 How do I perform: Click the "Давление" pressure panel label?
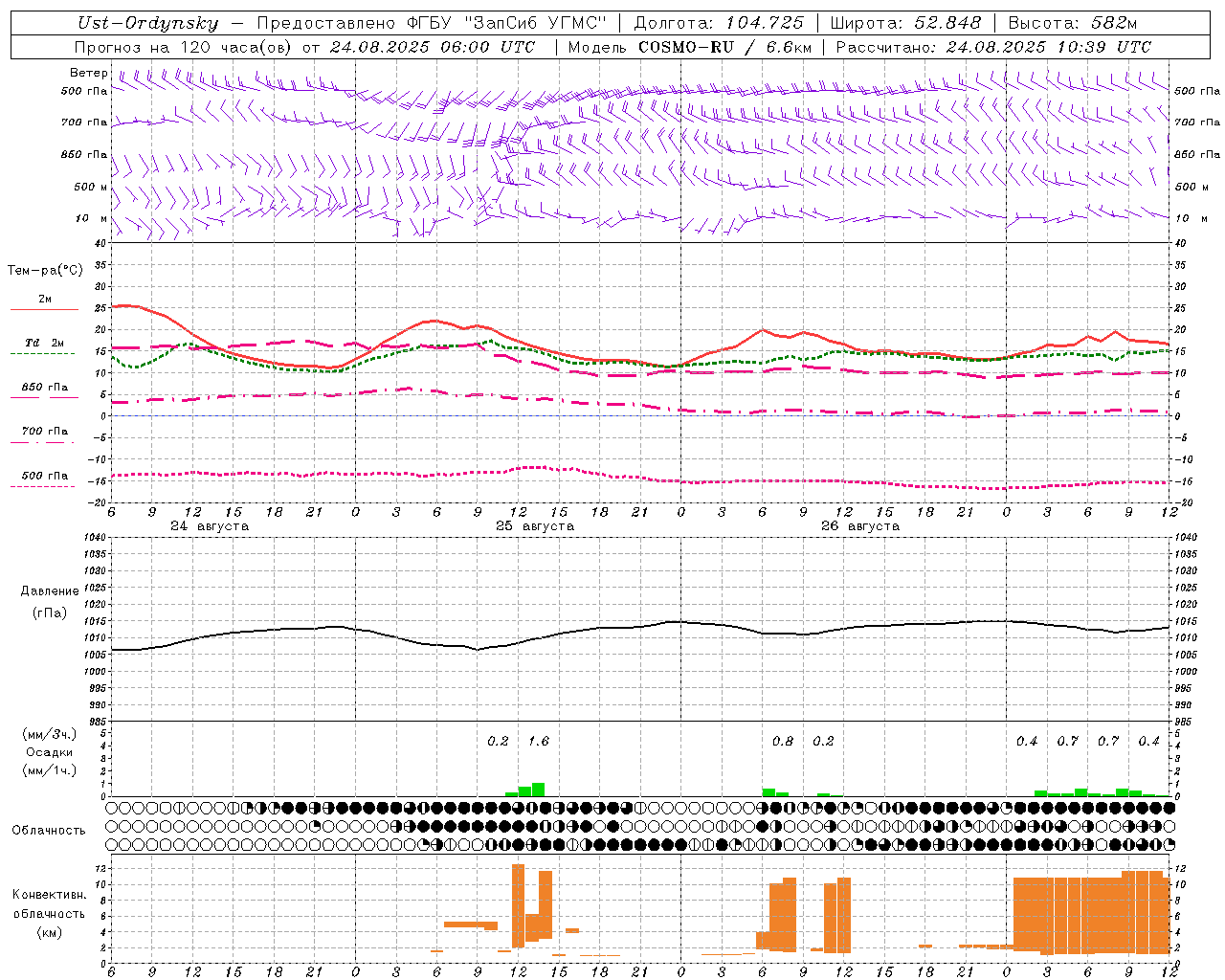pos(50,591)
